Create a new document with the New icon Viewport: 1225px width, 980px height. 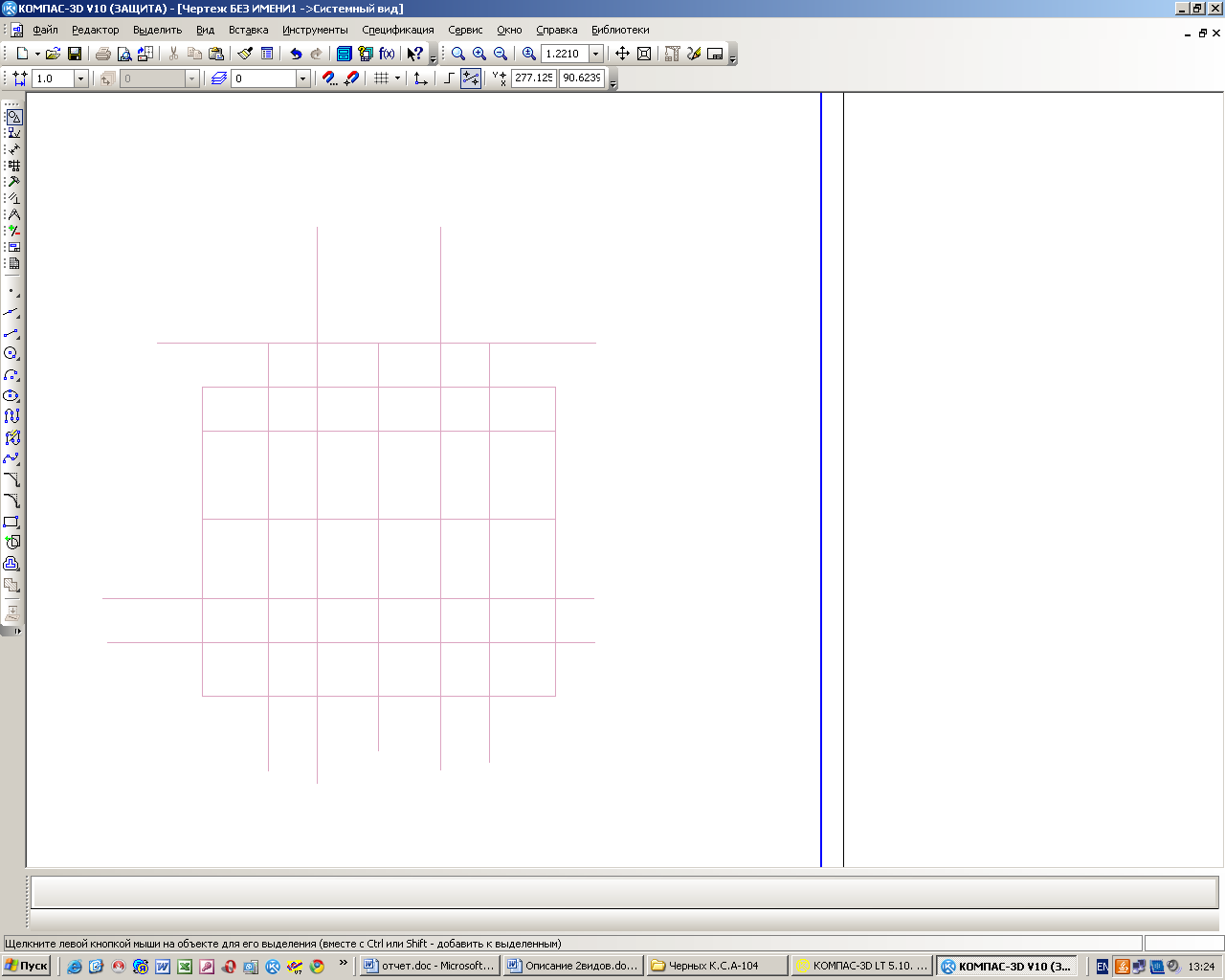click(x=21, y=54)
